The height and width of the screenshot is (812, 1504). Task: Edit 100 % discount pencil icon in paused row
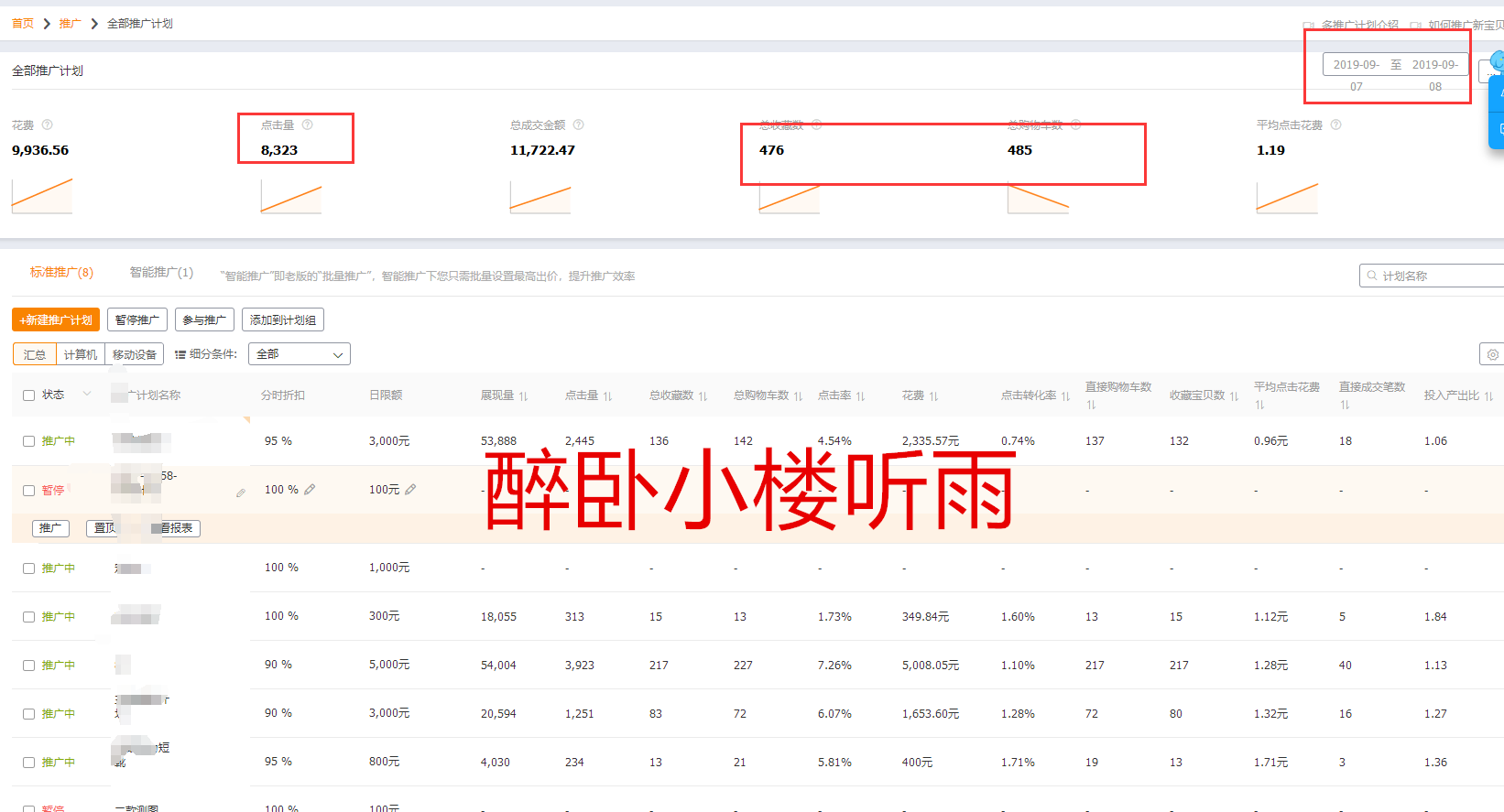pos(311,490)
